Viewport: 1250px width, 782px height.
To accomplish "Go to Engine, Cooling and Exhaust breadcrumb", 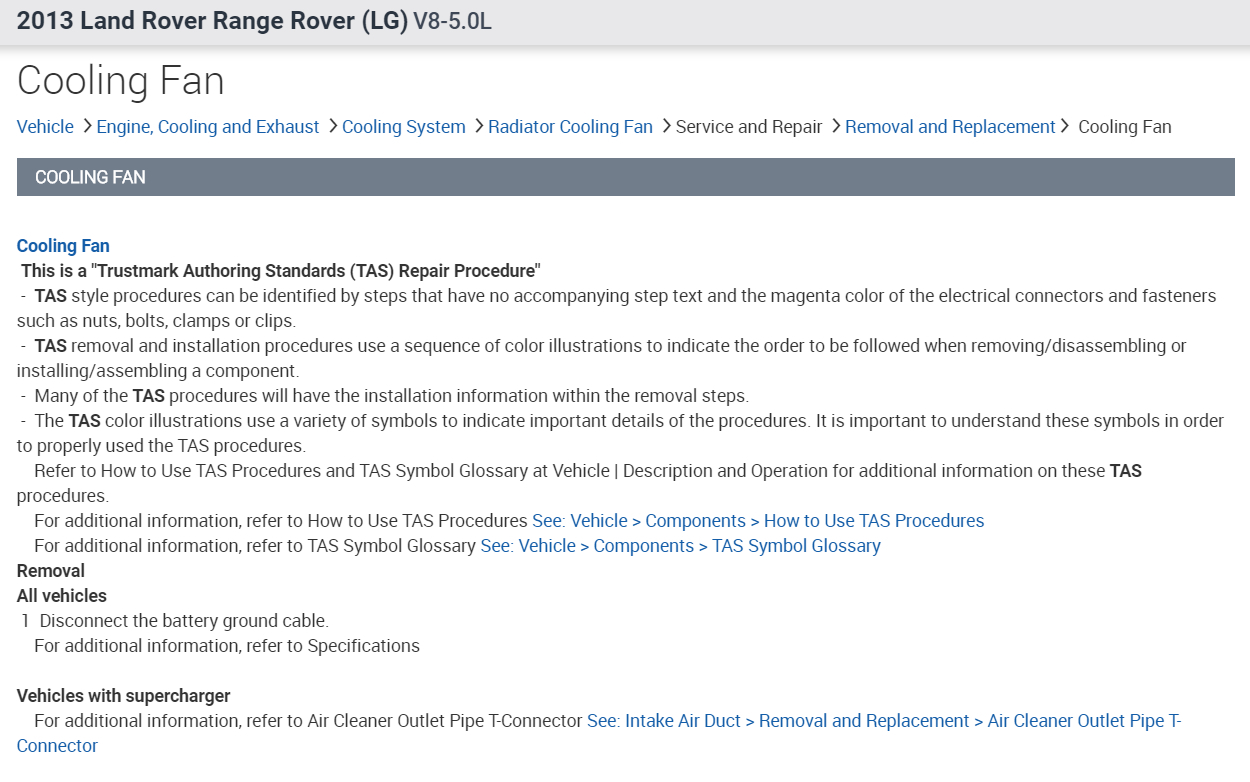I will point(208,127).
